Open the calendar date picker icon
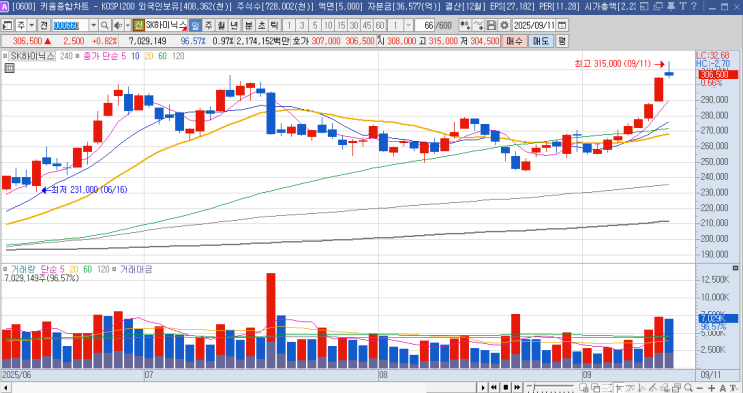This screenshot has height=393, width=743. 562,25
